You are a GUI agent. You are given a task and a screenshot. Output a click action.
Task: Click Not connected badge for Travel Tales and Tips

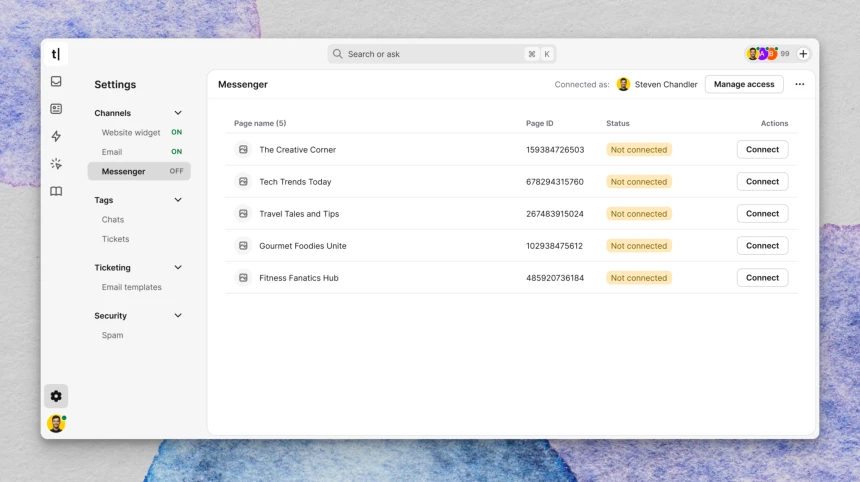(639, 214)
